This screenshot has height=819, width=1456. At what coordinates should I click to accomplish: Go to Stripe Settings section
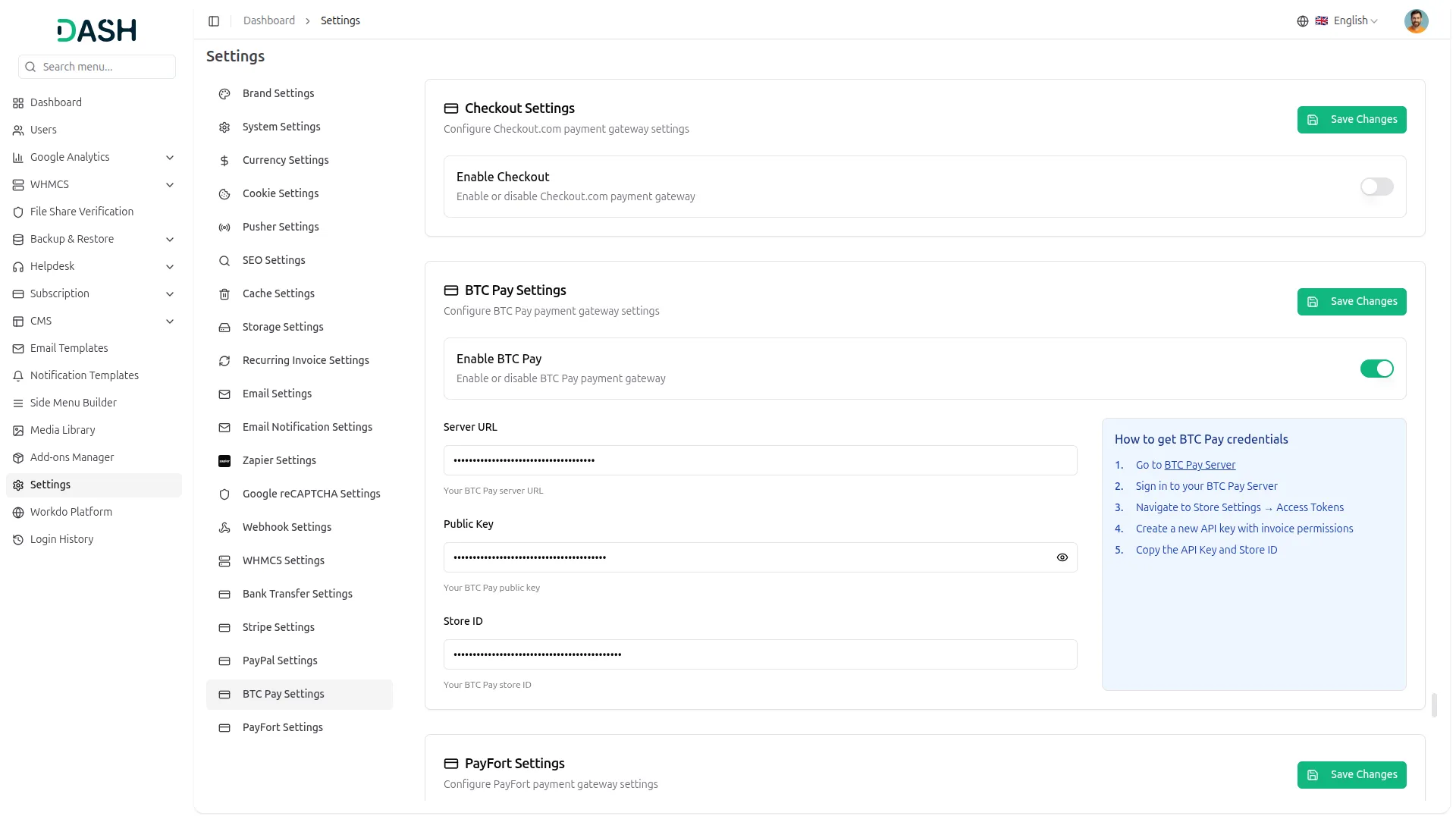[300, 627]
